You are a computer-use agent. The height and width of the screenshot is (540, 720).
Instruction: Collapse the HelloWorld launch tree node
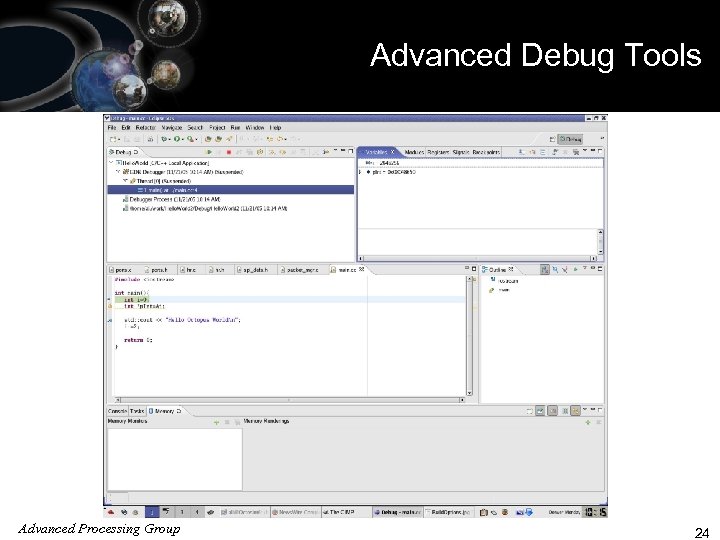pyautogui.click(x=111, y=163)
